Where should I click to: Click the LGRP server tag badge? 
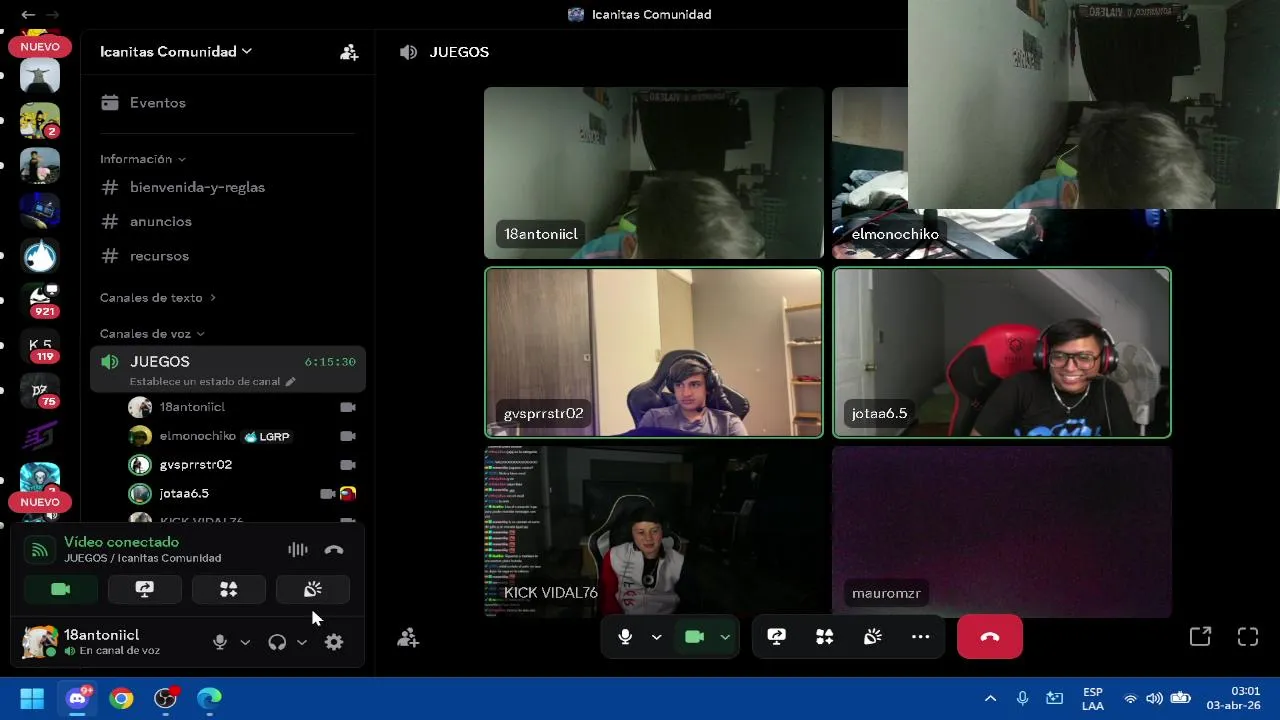267,436
